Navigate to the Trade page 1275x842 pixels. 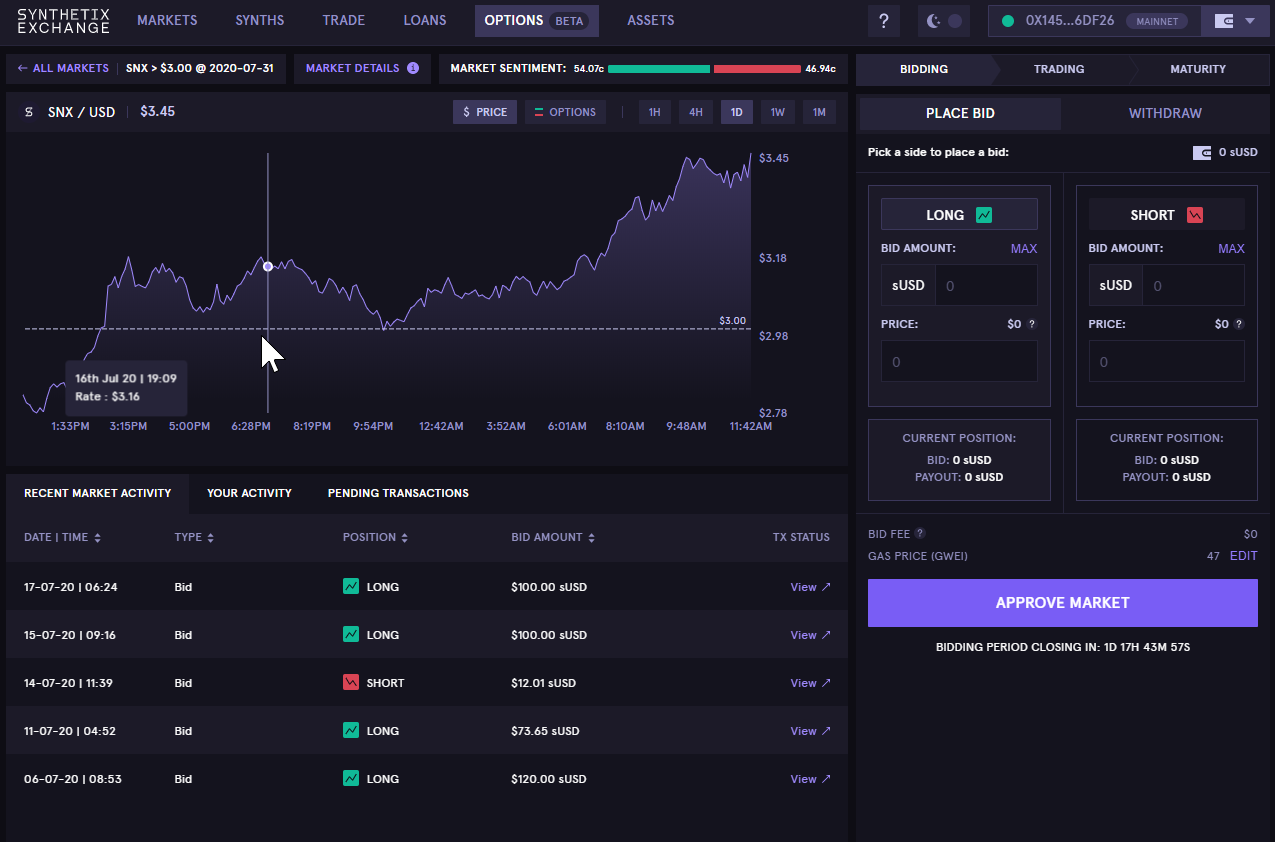click(344, 21)
